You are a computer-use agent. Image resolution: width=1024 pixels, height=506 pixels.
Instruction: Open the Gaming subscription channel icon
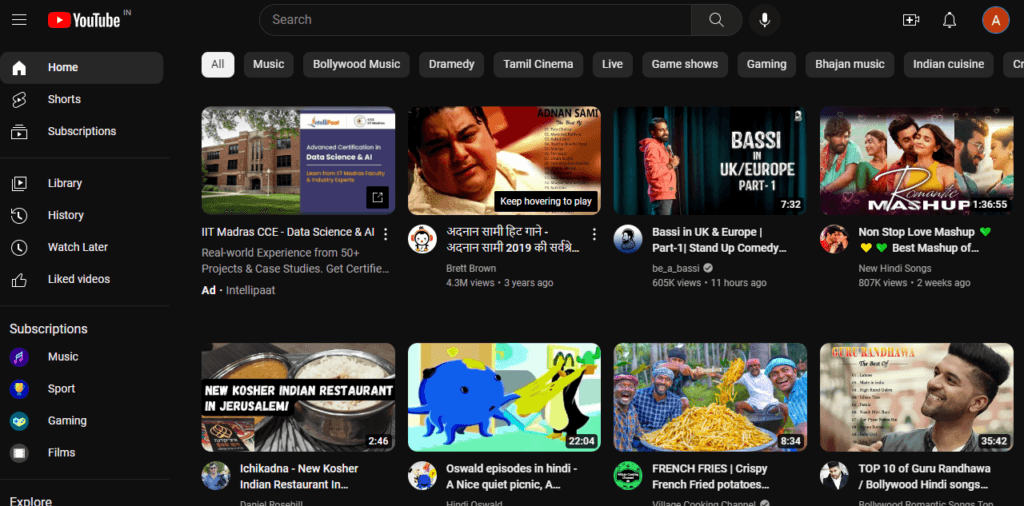(x=19, y=421)
